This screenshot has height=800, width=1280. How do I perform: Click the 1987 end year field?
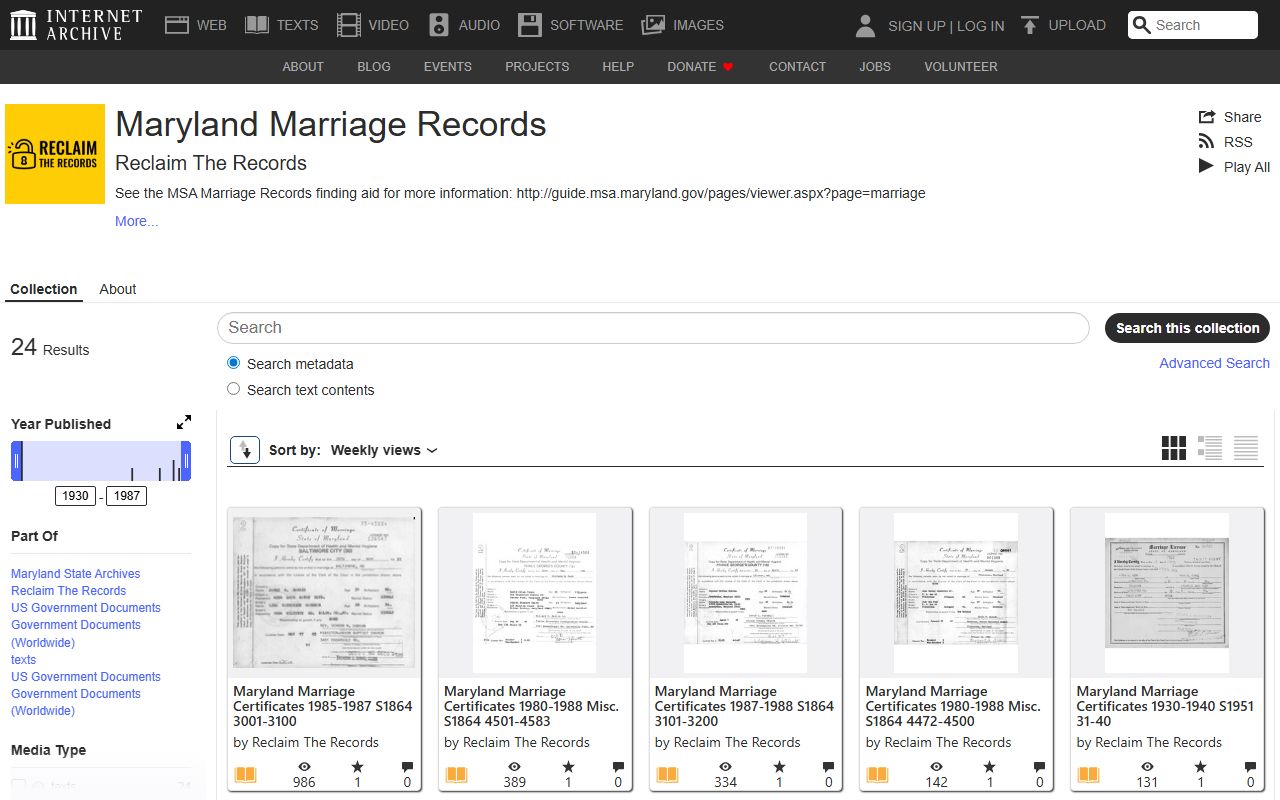point(126,495)
